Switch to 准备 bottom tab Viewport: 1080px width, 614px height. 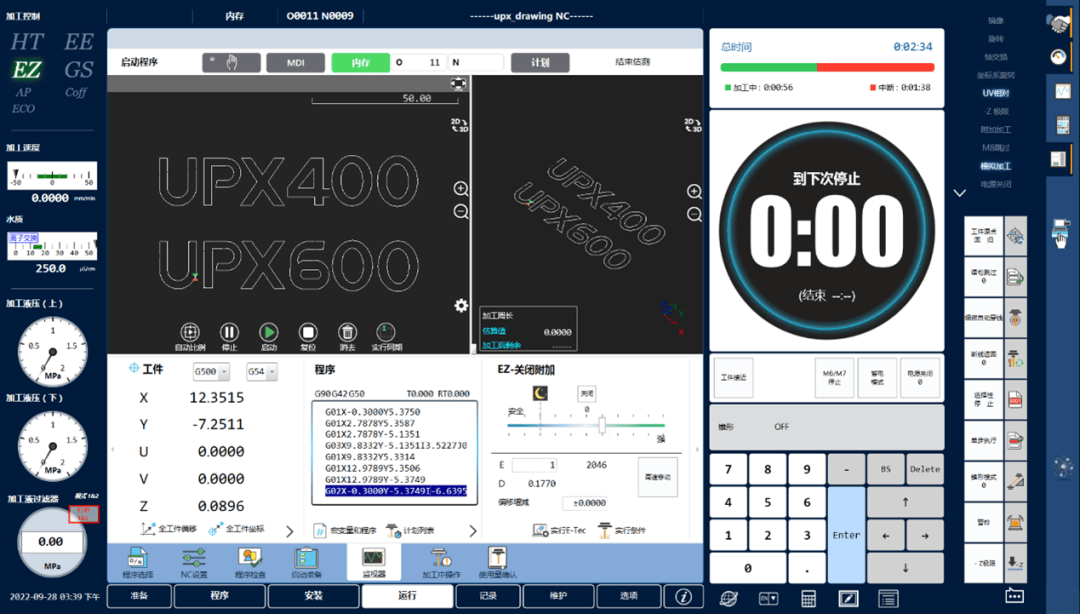[x=139, y=596]
